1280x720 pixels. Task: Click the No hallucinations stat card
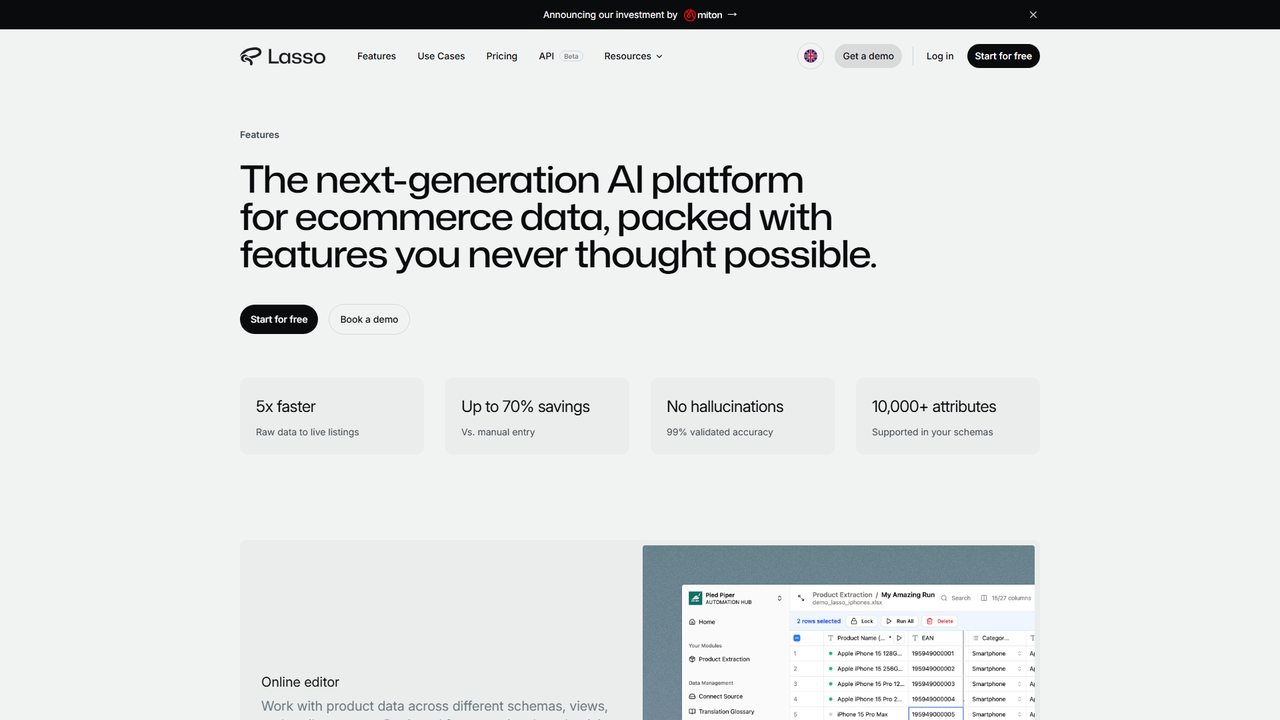pyautogui.click(x=742, y=416)
